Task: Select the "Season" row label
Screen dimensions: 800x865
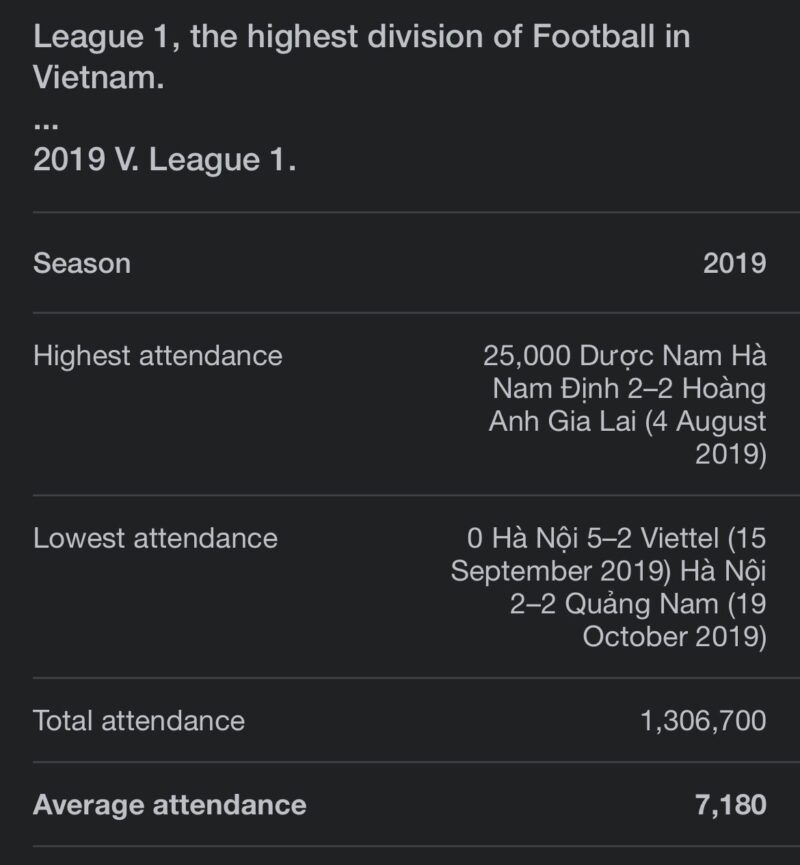Action: tap(82, 263)
